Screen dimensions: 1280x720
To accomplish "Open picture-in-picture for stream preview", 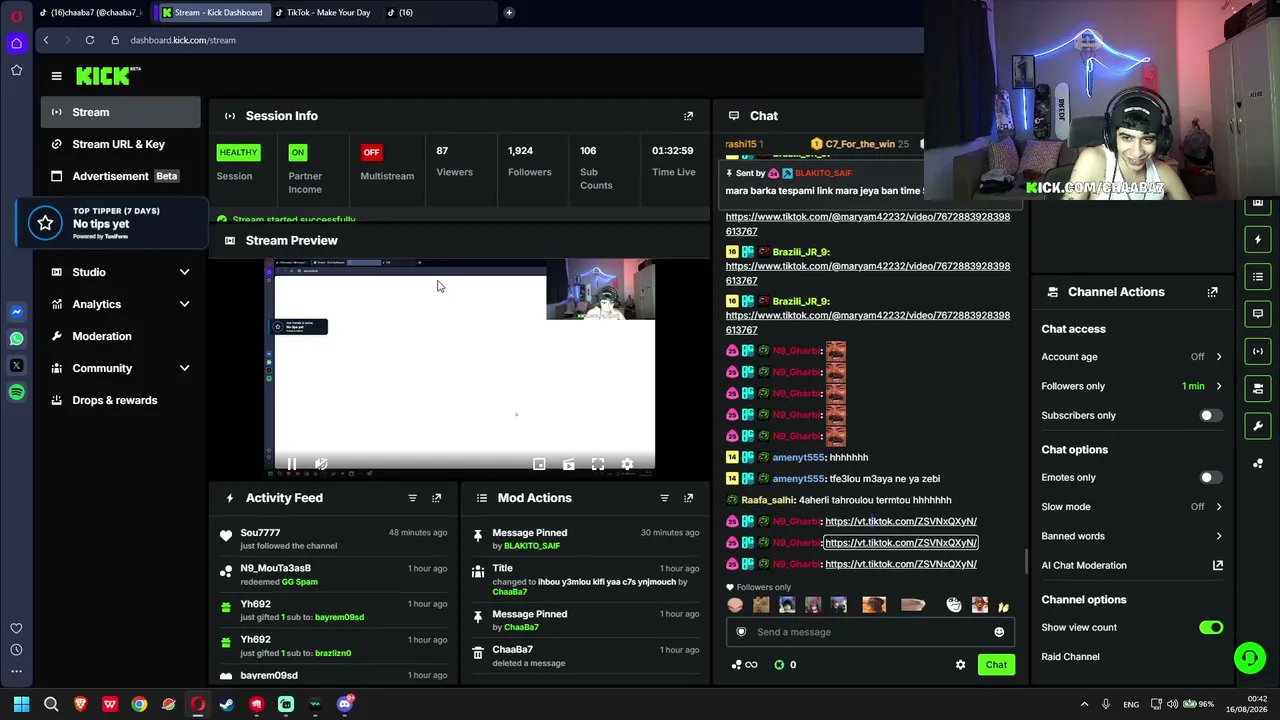I will (539, 464).
